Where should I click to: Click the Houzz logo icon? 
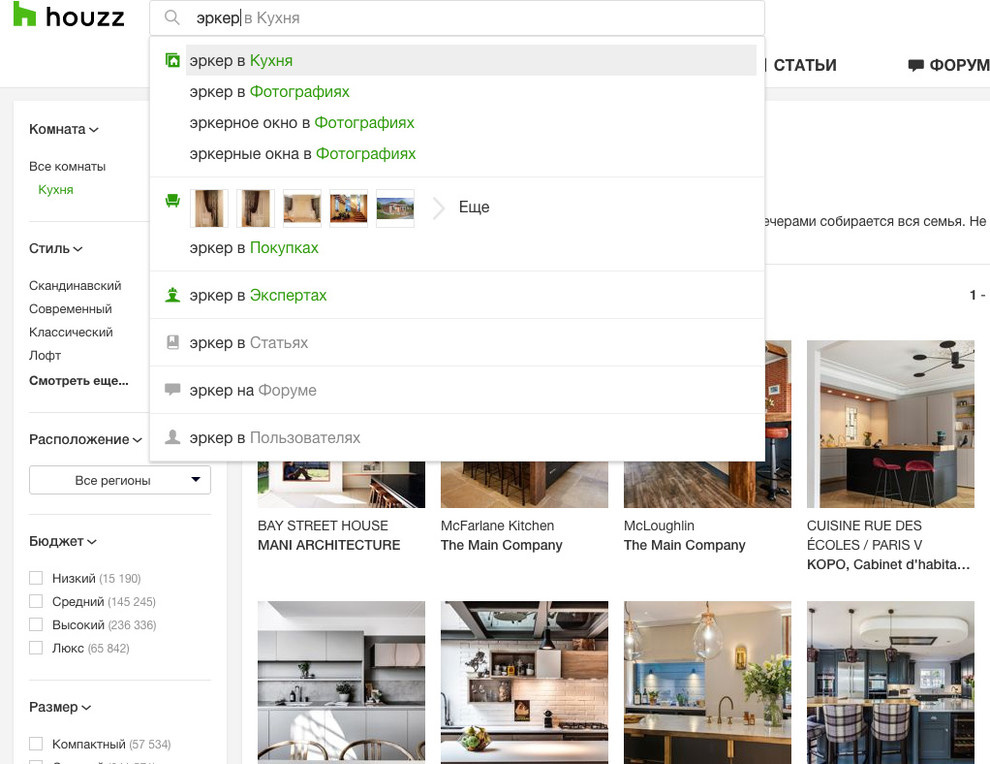[27, 15]
